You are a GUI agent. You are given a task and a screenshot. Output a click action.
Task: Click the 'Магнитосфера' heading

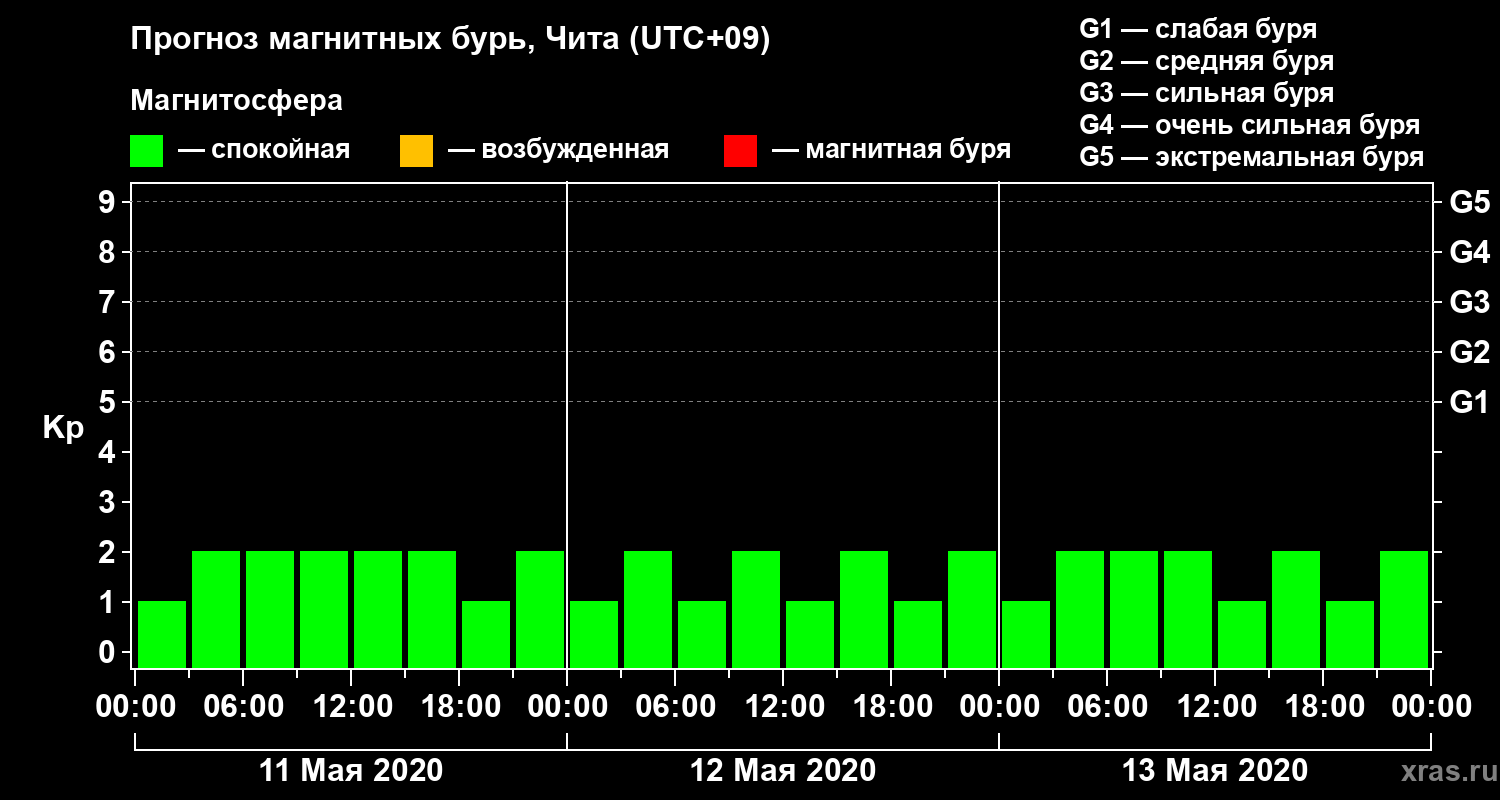pyautogui.click(x=237, y=101)
